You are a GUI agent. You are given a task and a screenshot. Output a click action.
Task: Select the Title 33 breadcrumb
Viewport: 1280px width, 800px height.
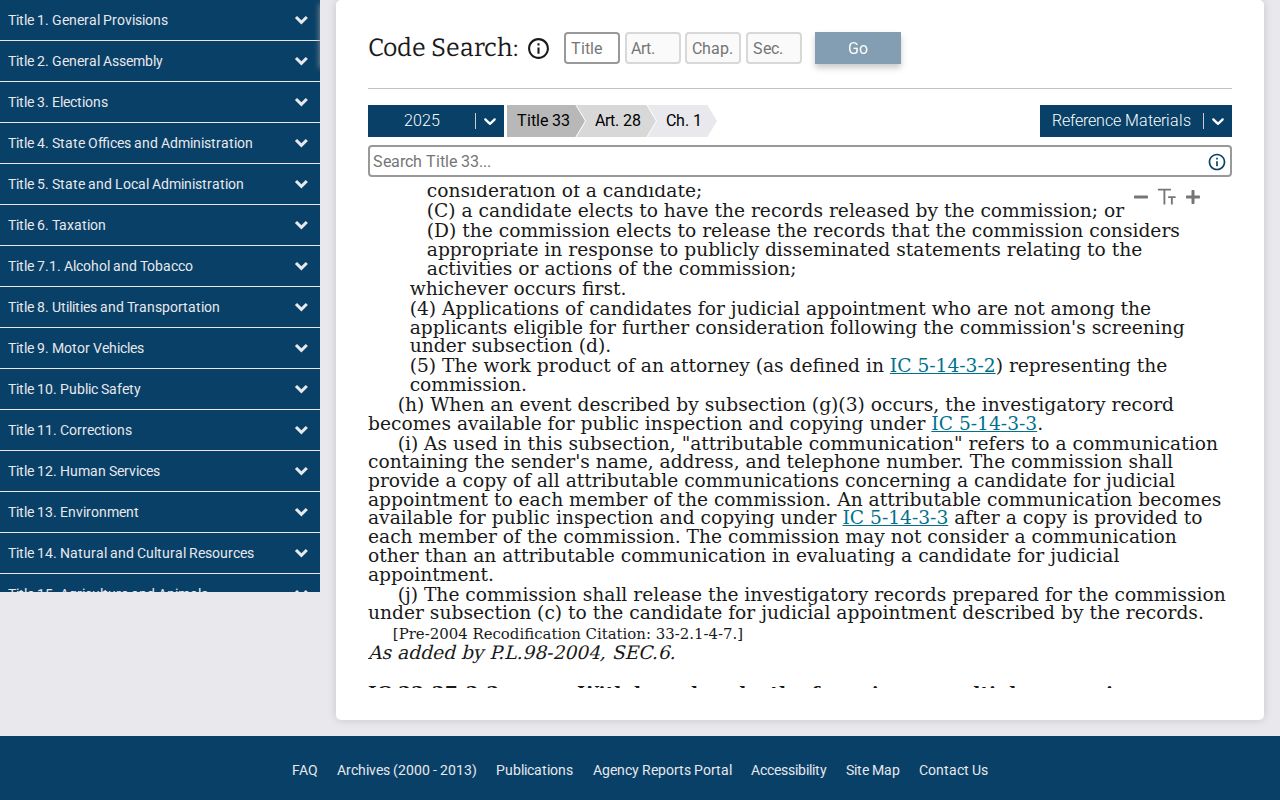coord(543,121)
